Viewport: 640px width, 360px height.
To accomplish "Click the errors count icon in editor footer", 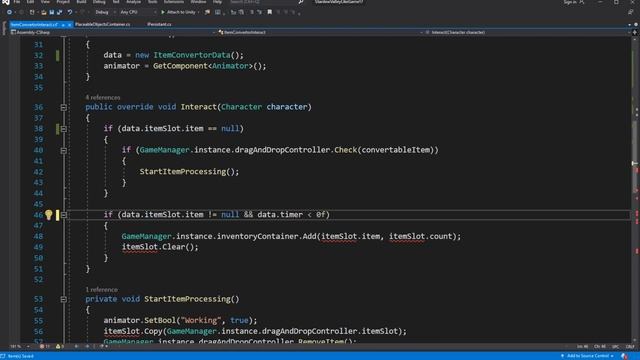I will point(42,347).
